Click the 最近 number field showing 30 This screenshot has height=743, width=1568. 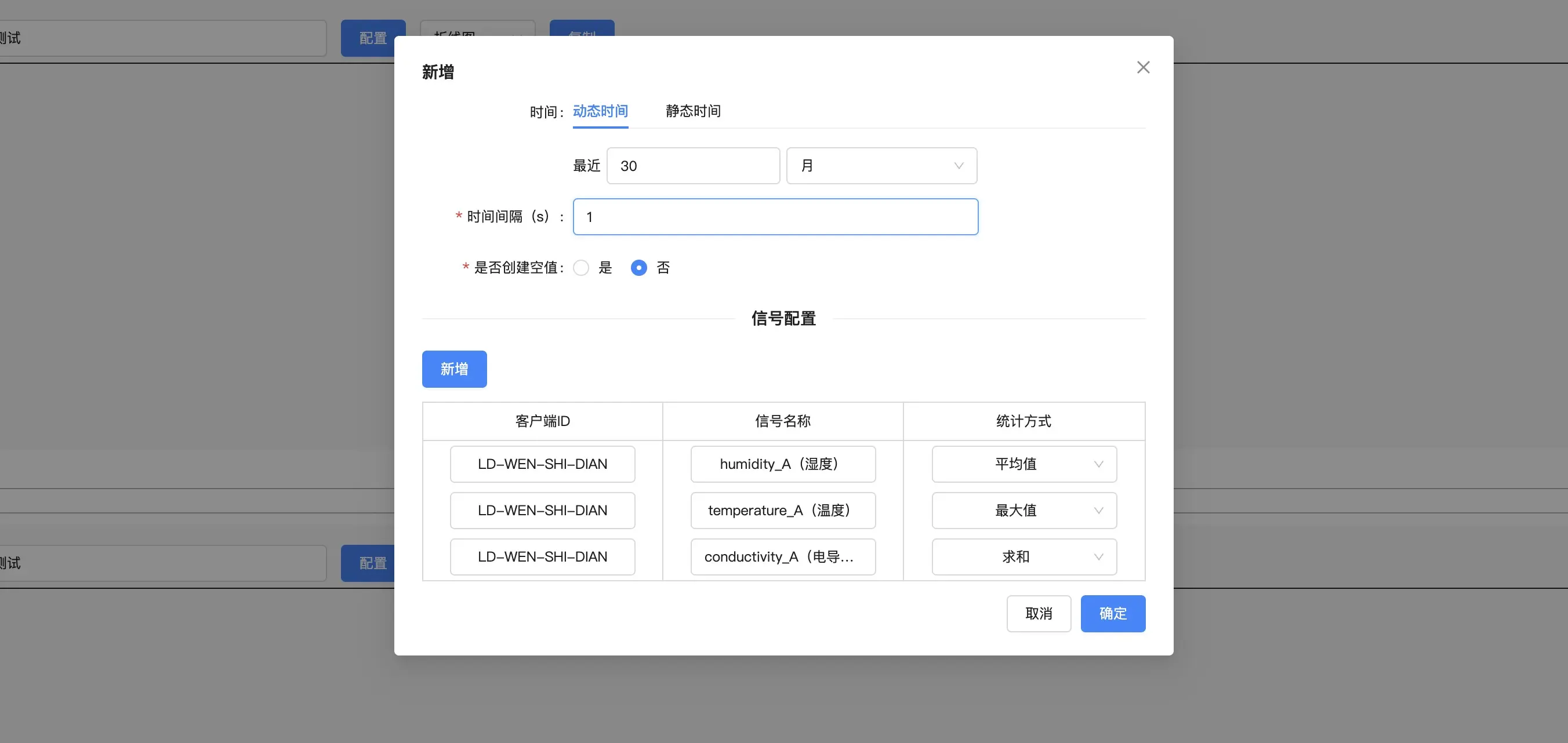[x=694, y=166]
